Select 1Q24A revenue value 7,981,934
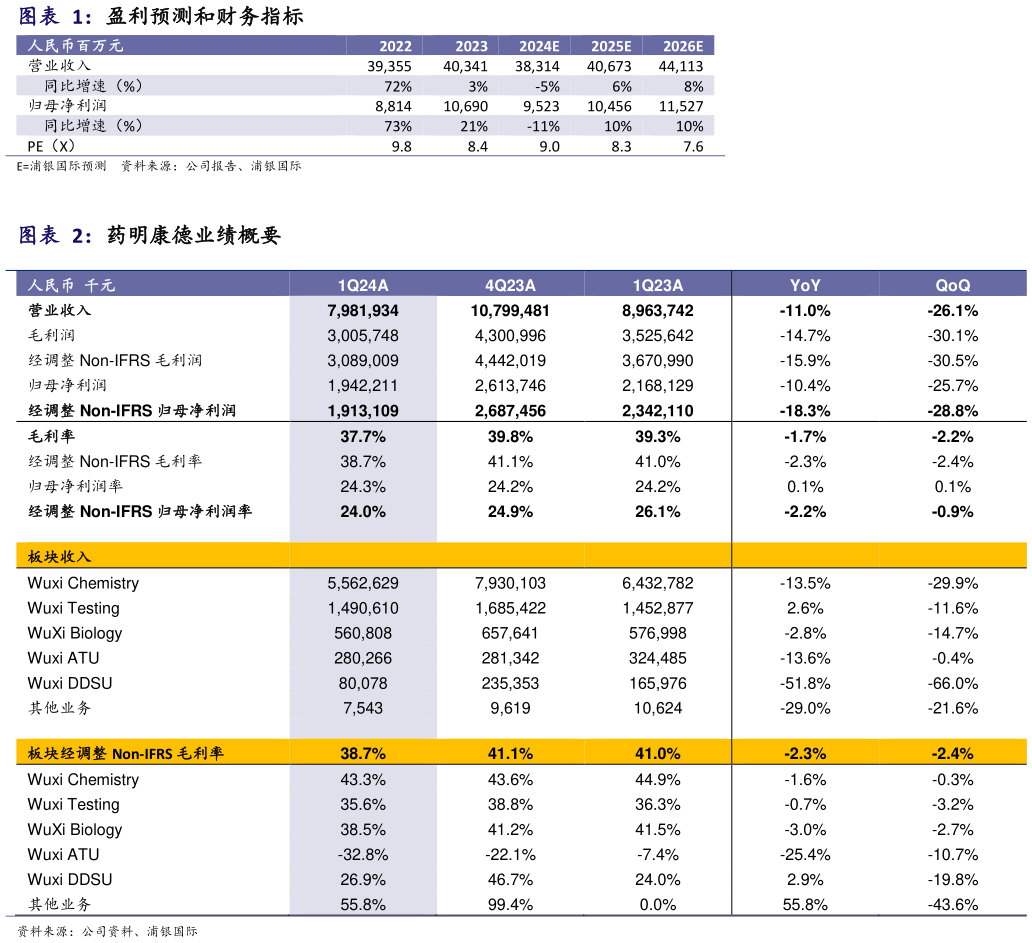 coord(363,311)
